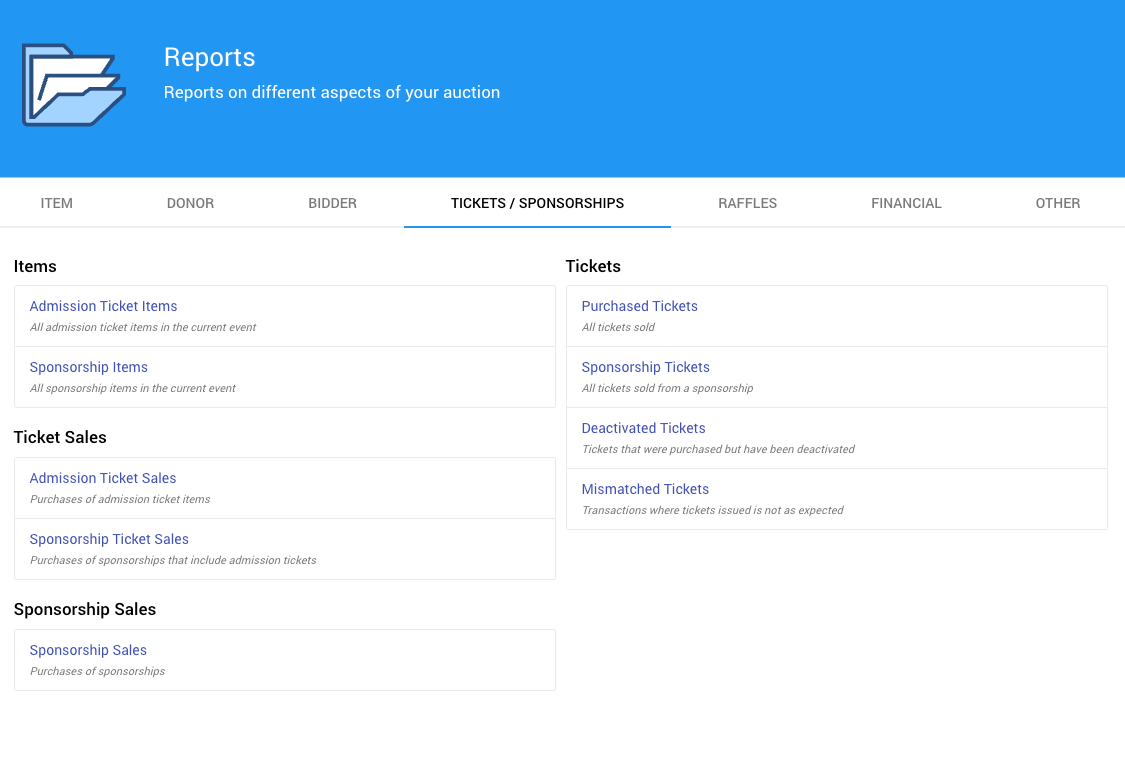
Task: Open Admission Ticket Items report
Action: pos(103,306)
